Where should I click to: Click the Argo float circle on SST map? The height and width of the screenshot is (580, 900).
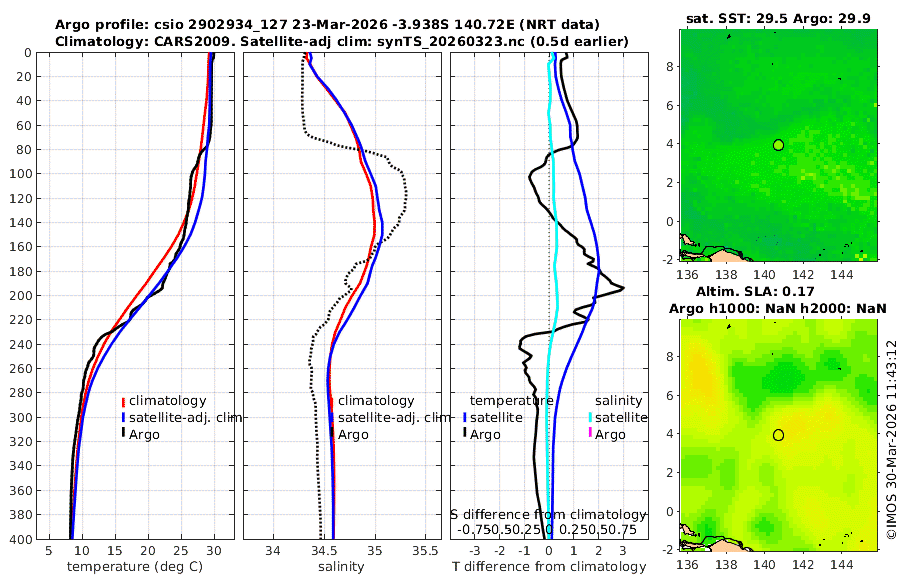click(x=778, y=145)
